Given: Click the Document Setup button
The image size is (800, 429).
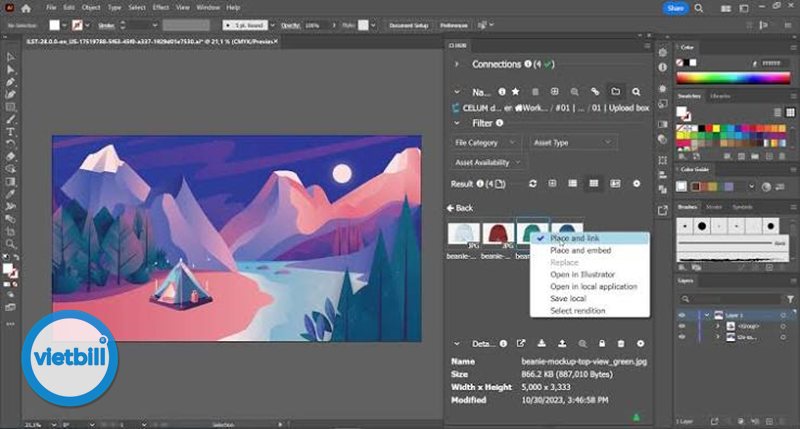Looking at the screenshot, I should pos(408,25).
